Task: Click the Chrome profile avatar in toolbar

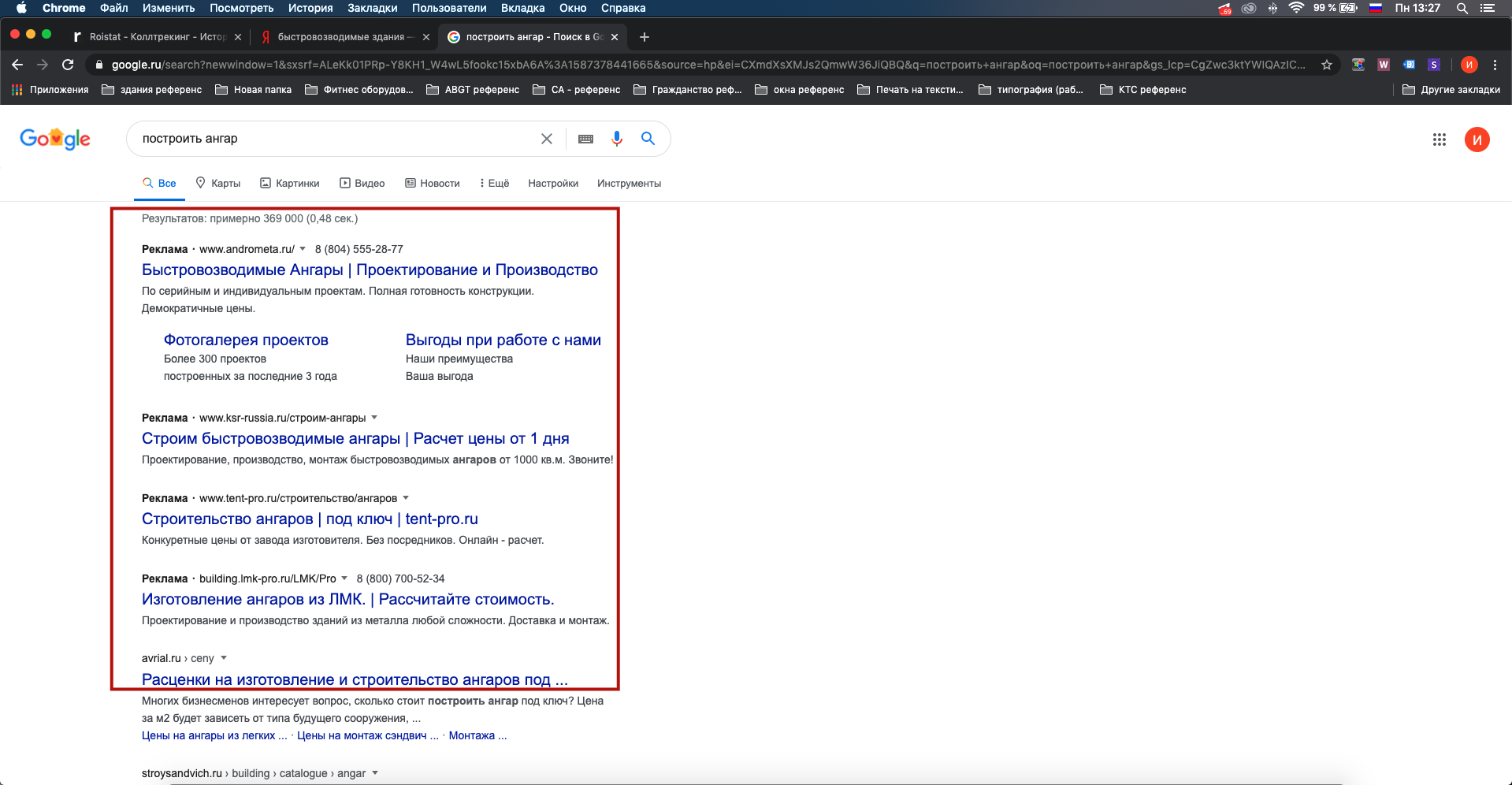Action: (1469, 65)
